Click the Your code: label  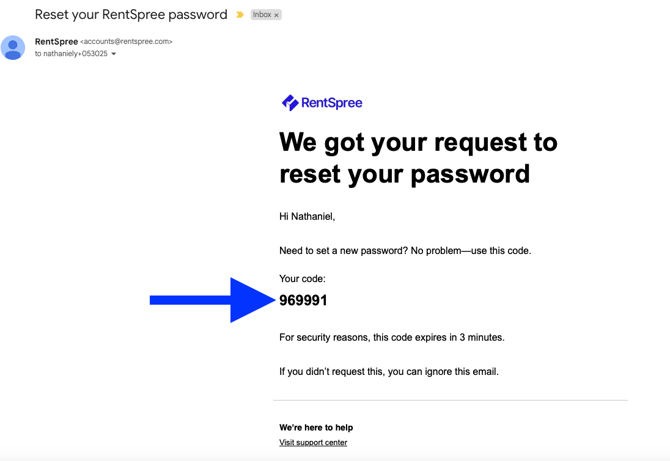(302, 279)
